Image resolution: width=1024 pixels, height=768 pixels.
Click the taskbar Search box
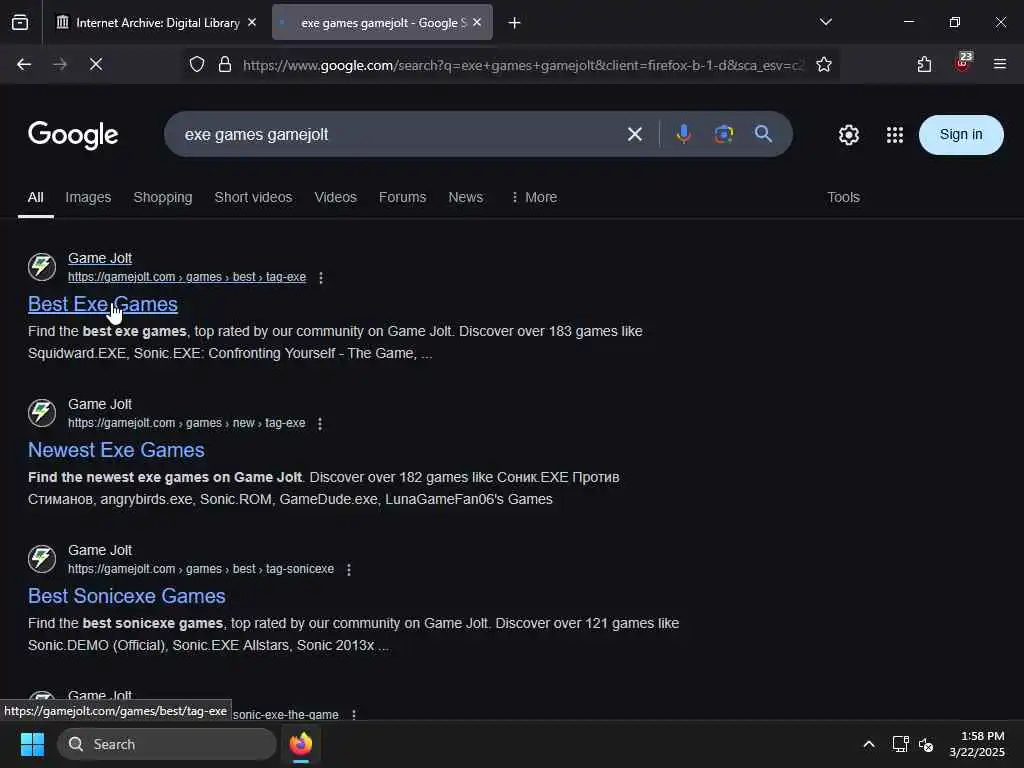(167, 744)
